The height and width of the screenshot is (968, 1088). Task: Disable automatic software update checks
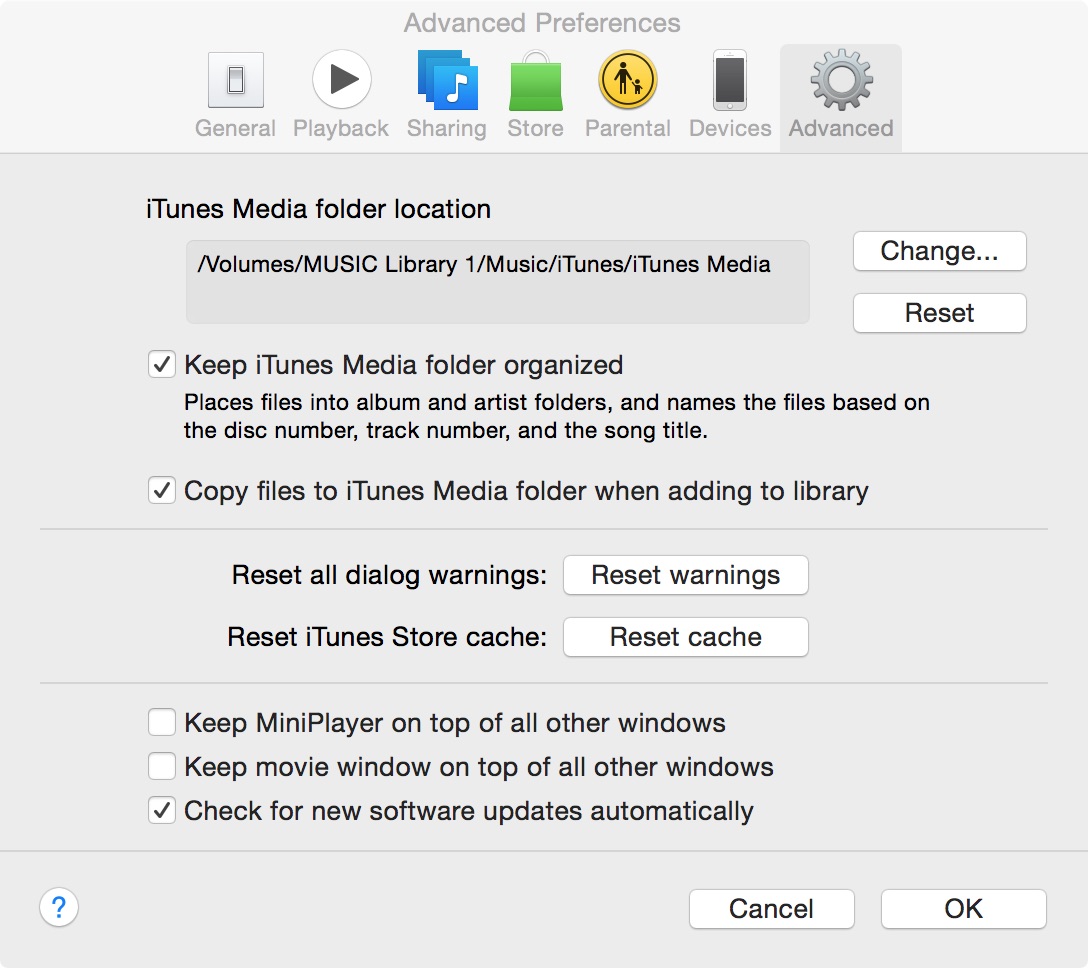[x=162, y=810]
